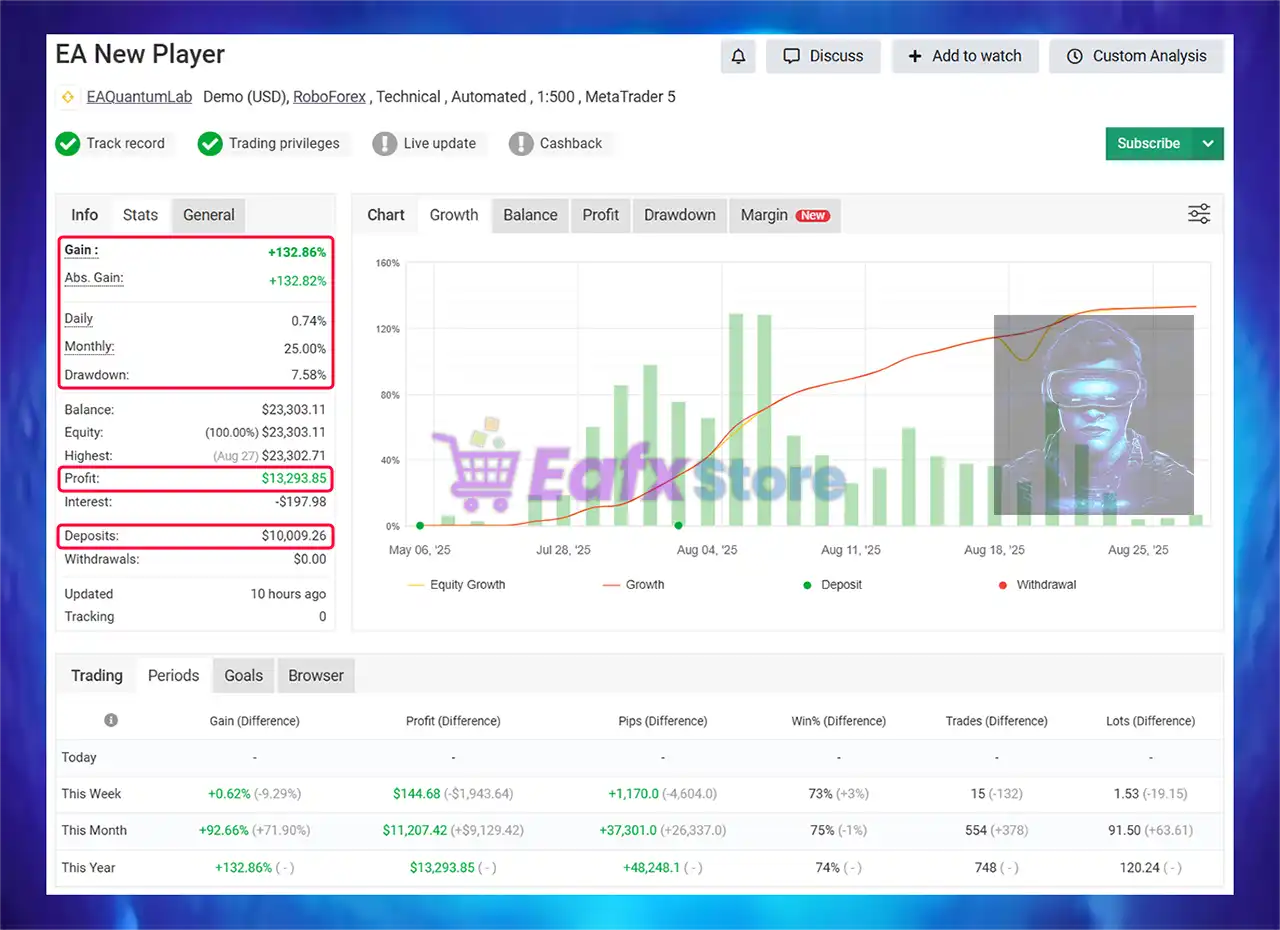The height and width of the screenshot is (930, 1280).
Task: Click the Add to watch button
Action: point(965,56)
